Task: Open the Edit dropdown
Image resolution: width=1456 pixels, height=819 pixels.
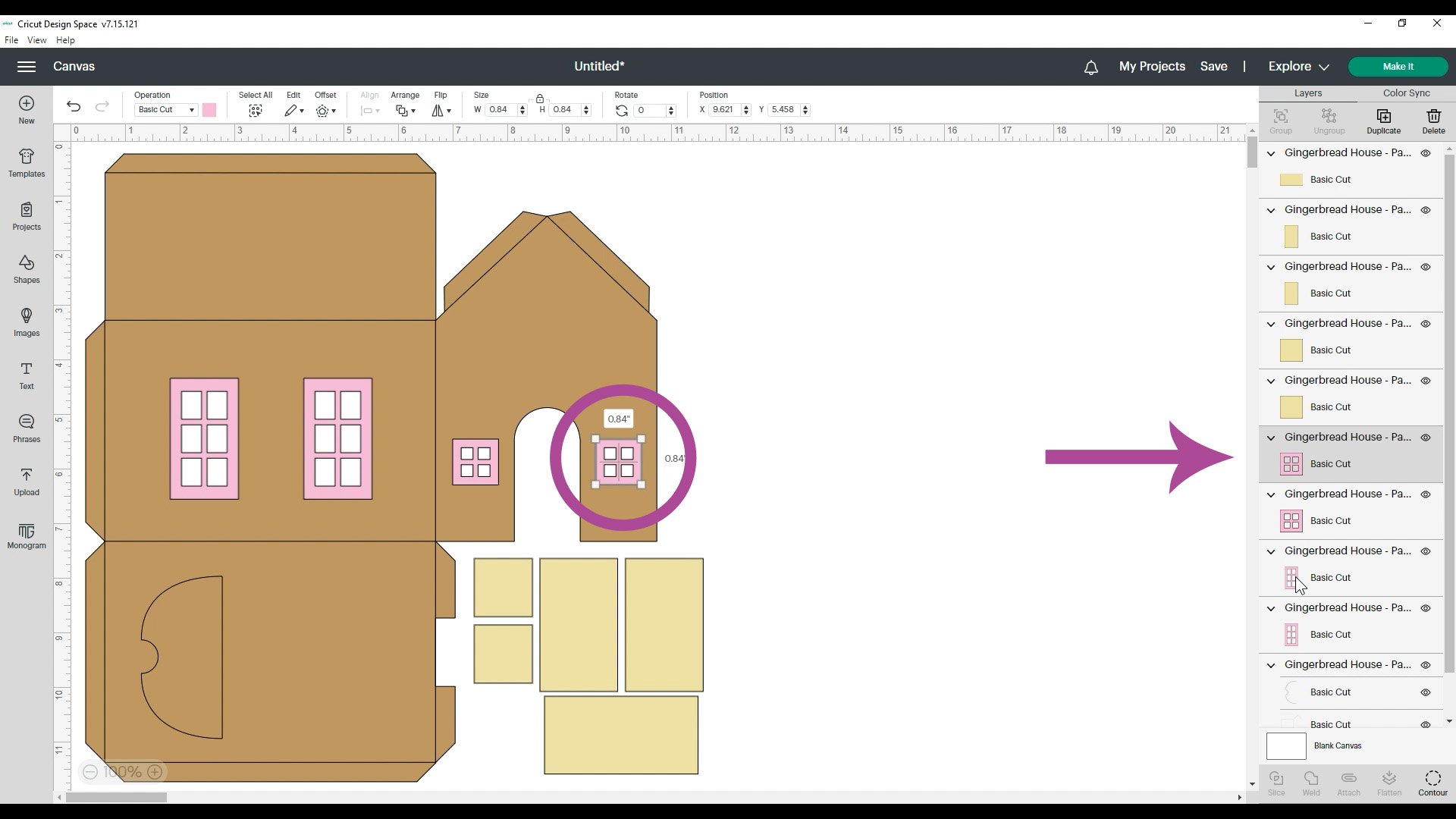Action: tap(294, 111)
